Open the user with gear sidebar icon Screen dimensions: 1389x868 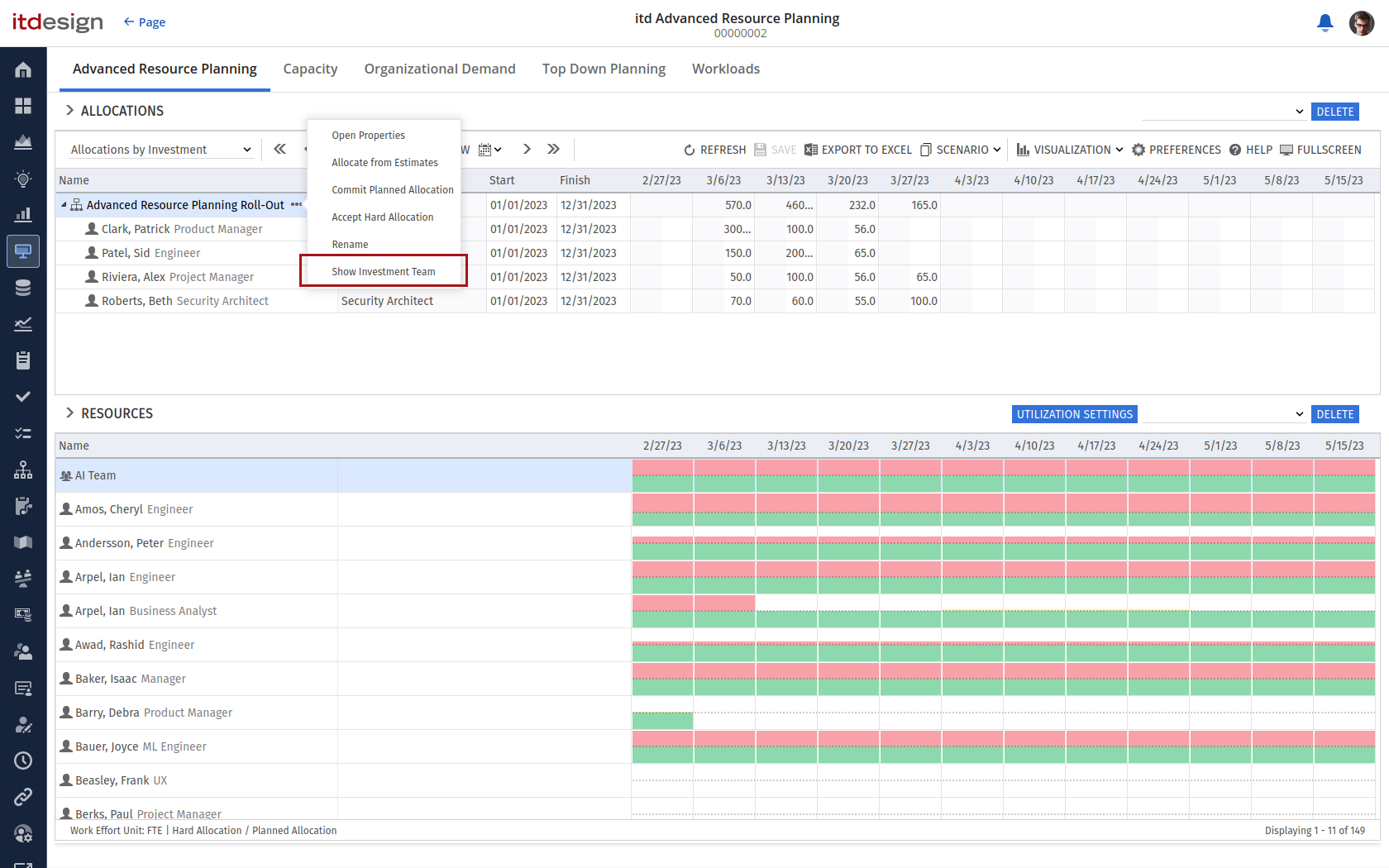pos(23,833)
